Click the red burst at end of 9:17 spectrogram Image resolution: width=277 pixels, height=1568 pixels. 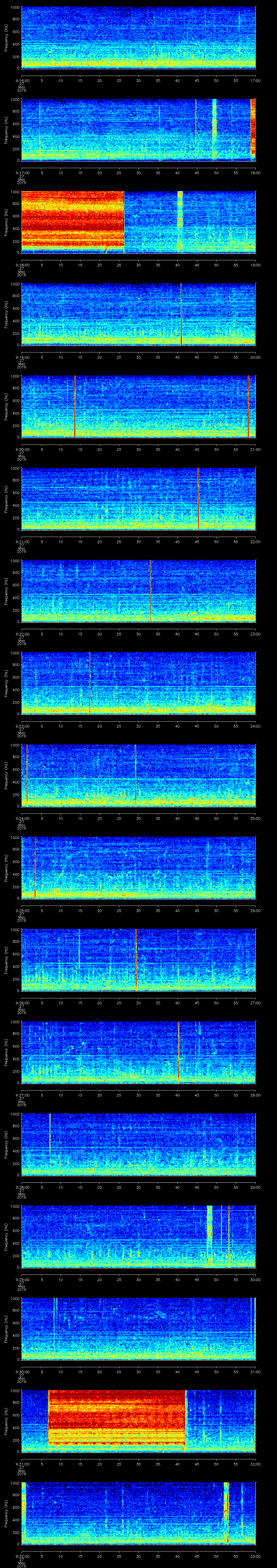click(253, 128)
